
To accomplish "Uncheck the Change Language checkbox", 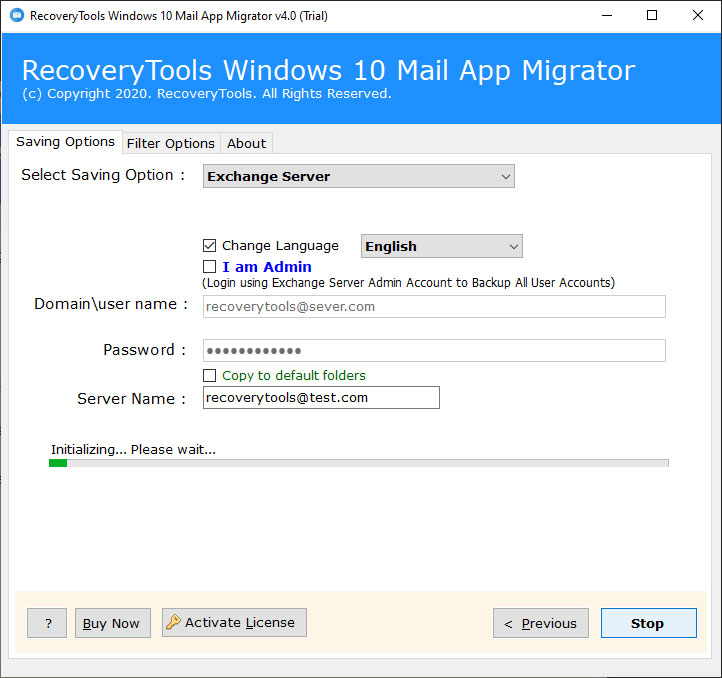I will (x=210, y=245).
